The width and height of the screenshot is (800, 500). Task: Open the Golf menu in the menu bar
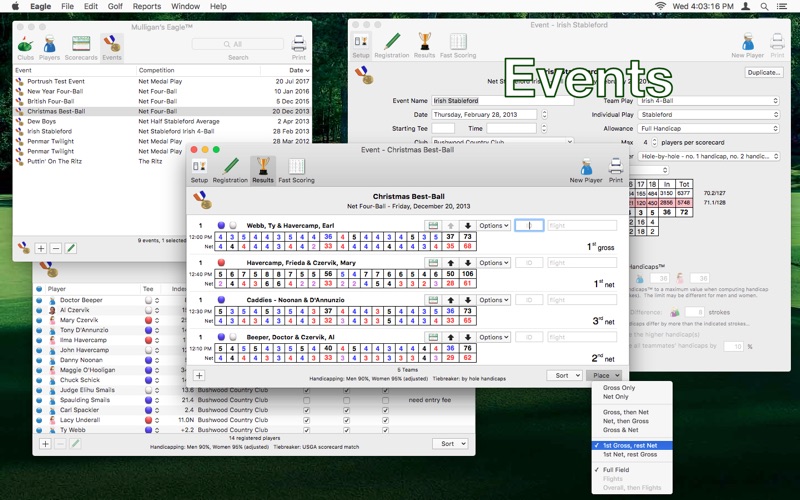(115, 6)
